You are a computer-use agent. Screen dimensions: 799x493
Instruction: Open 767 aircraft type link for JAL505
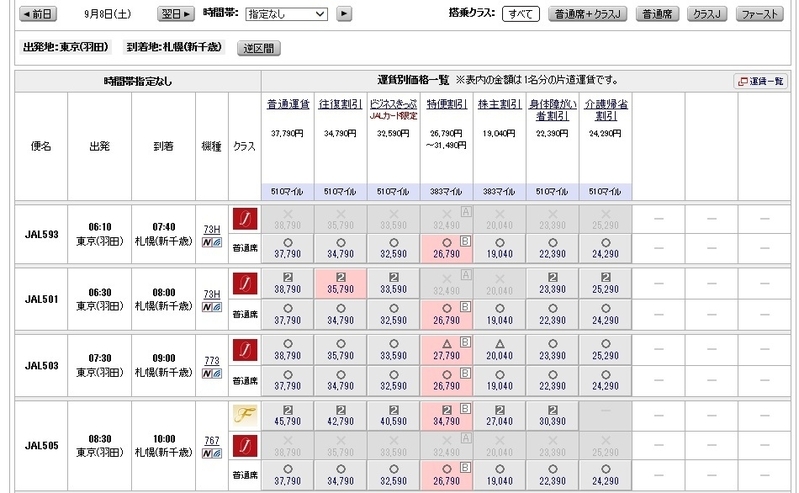(x=212, y=440)
